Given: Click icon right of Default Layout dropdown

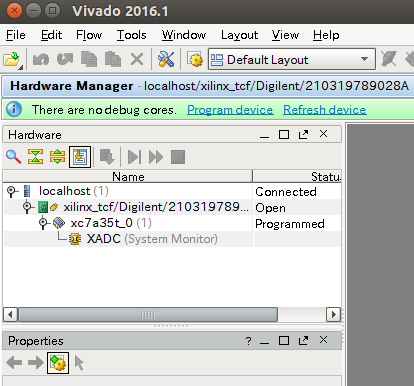Looking at the screenshot, I should (x=389, y=60).
